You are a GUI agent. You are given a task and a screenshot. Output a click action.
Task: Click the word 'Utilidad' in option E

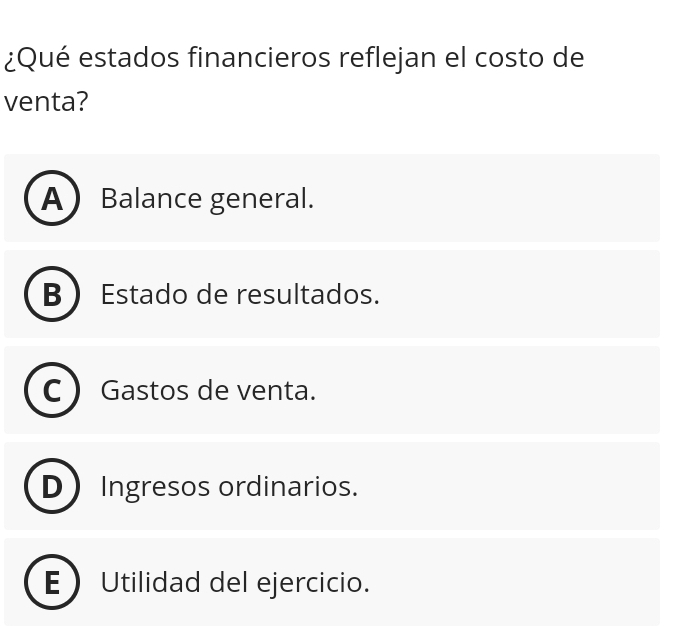coord(150,582)
